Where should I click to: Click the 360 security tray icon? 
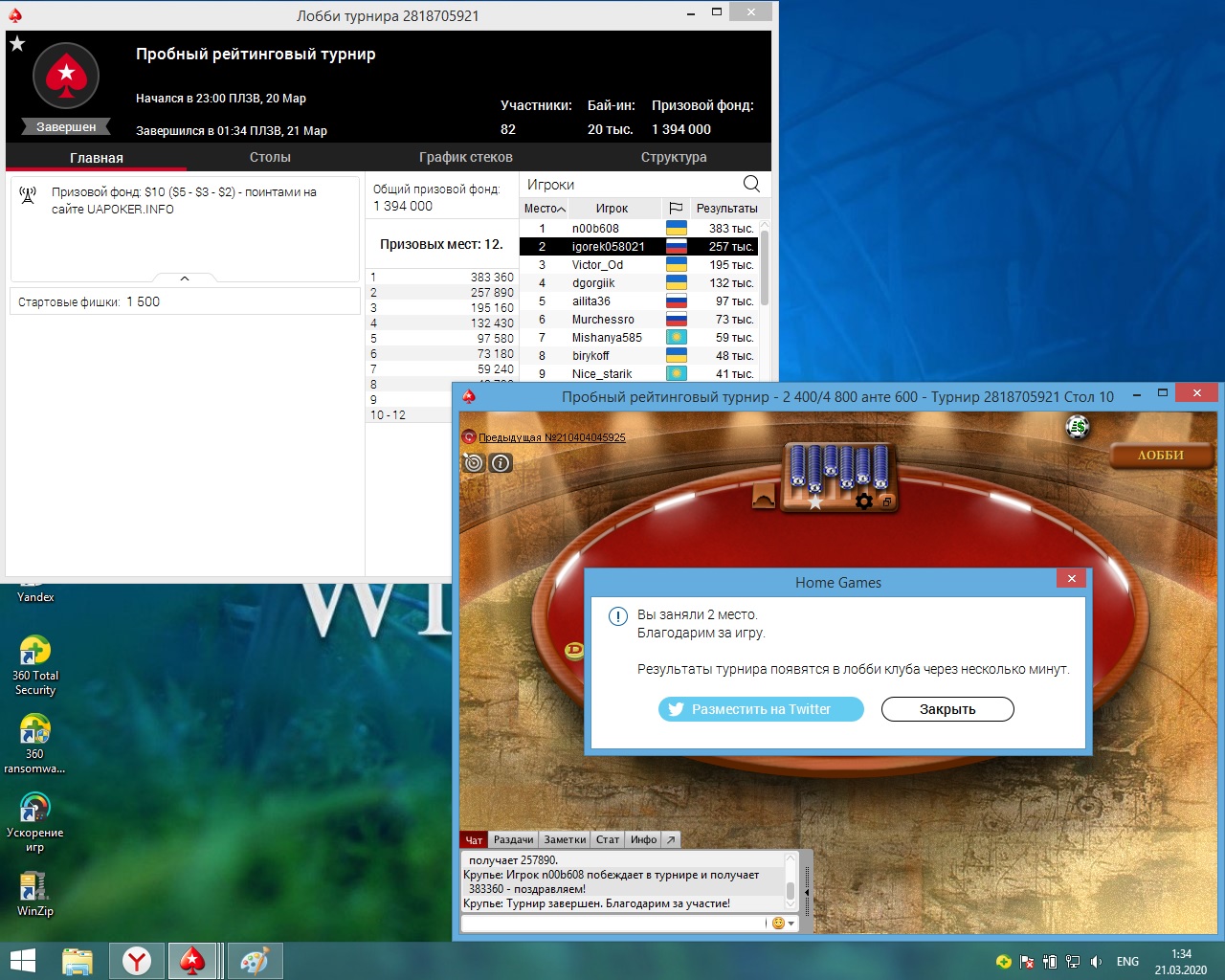pyautogui.click(x=1003, y=961)
